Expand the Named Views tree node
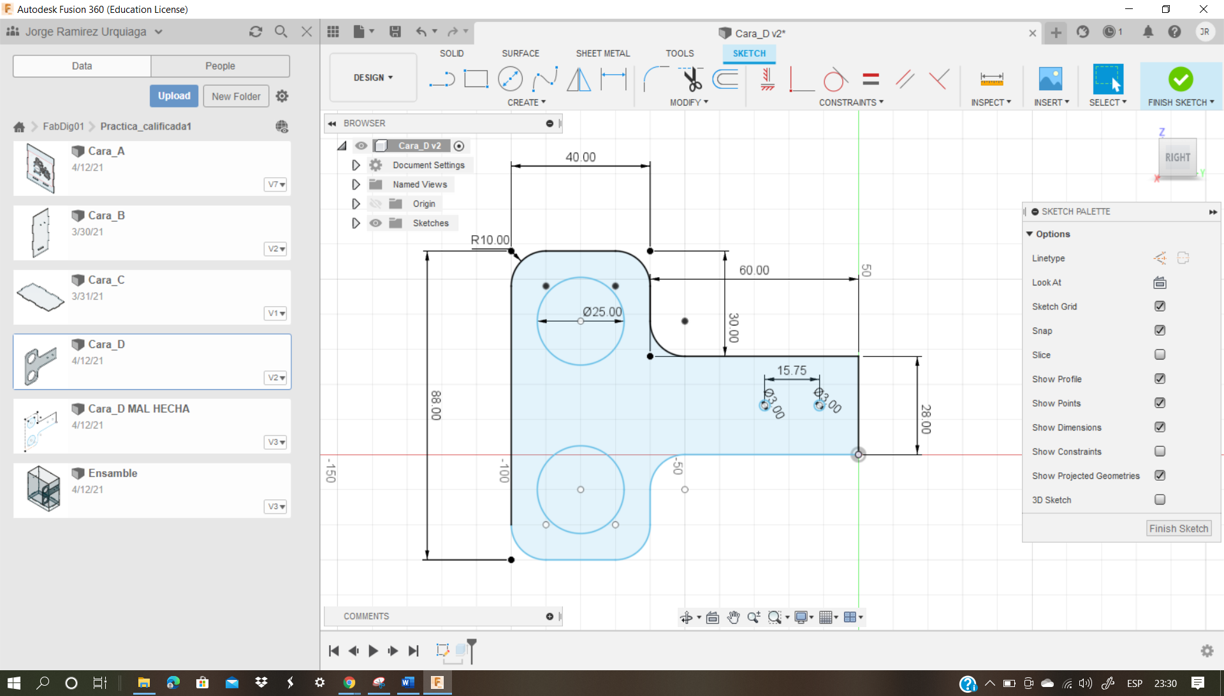 point(356,185)
